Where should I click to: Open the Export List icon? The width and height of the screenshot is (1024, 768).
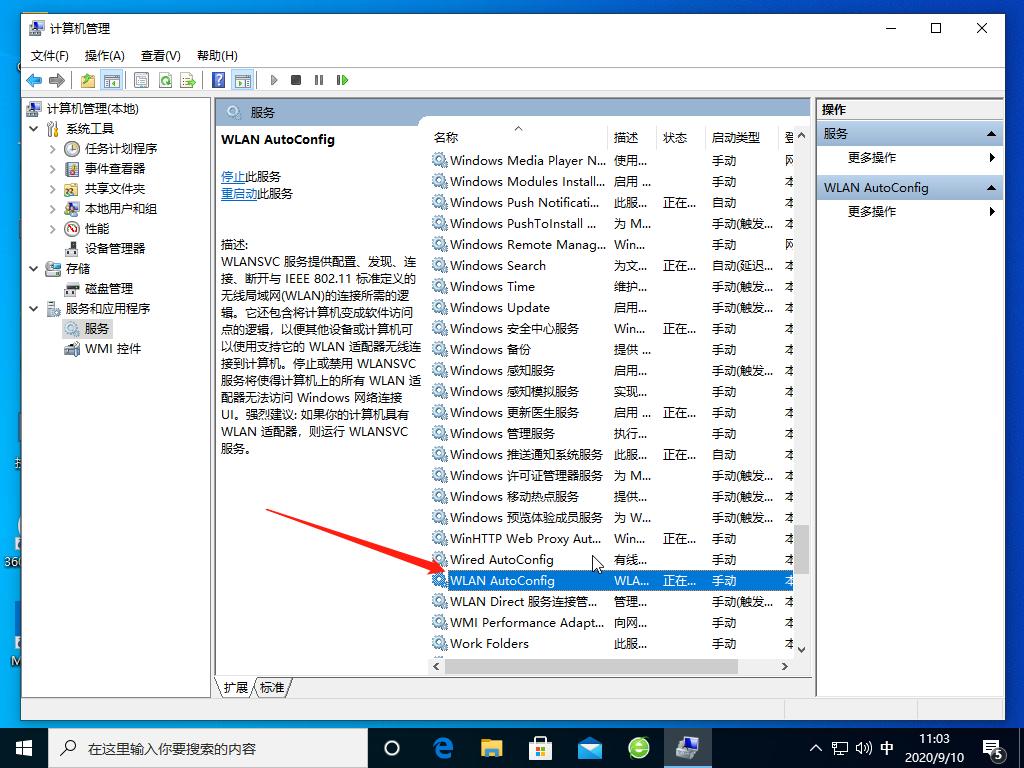tap(189, 80)
